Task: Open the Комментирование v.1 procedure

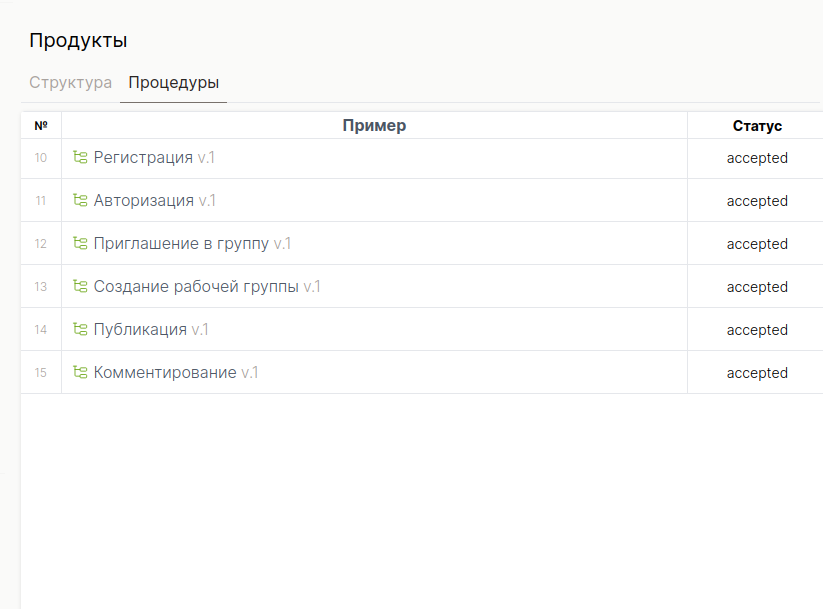Action: point(176,373)
